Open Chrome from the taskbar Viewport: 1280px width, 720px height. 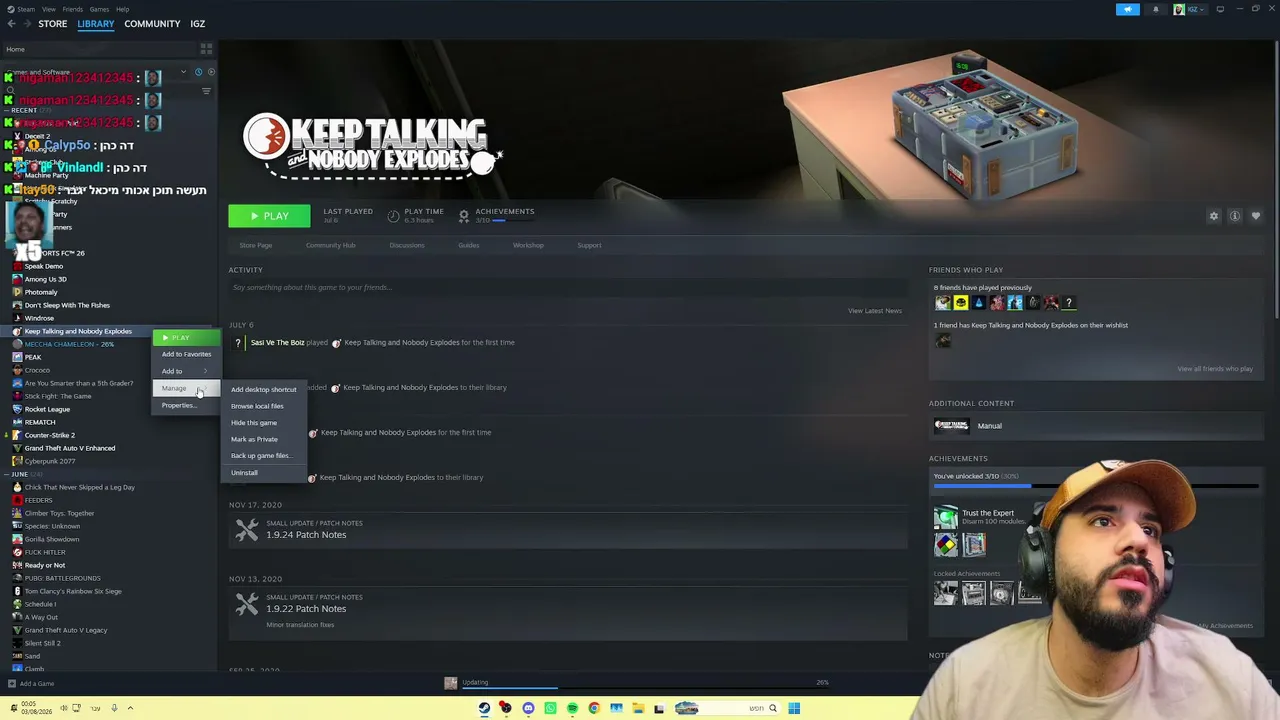click(594, 708)
